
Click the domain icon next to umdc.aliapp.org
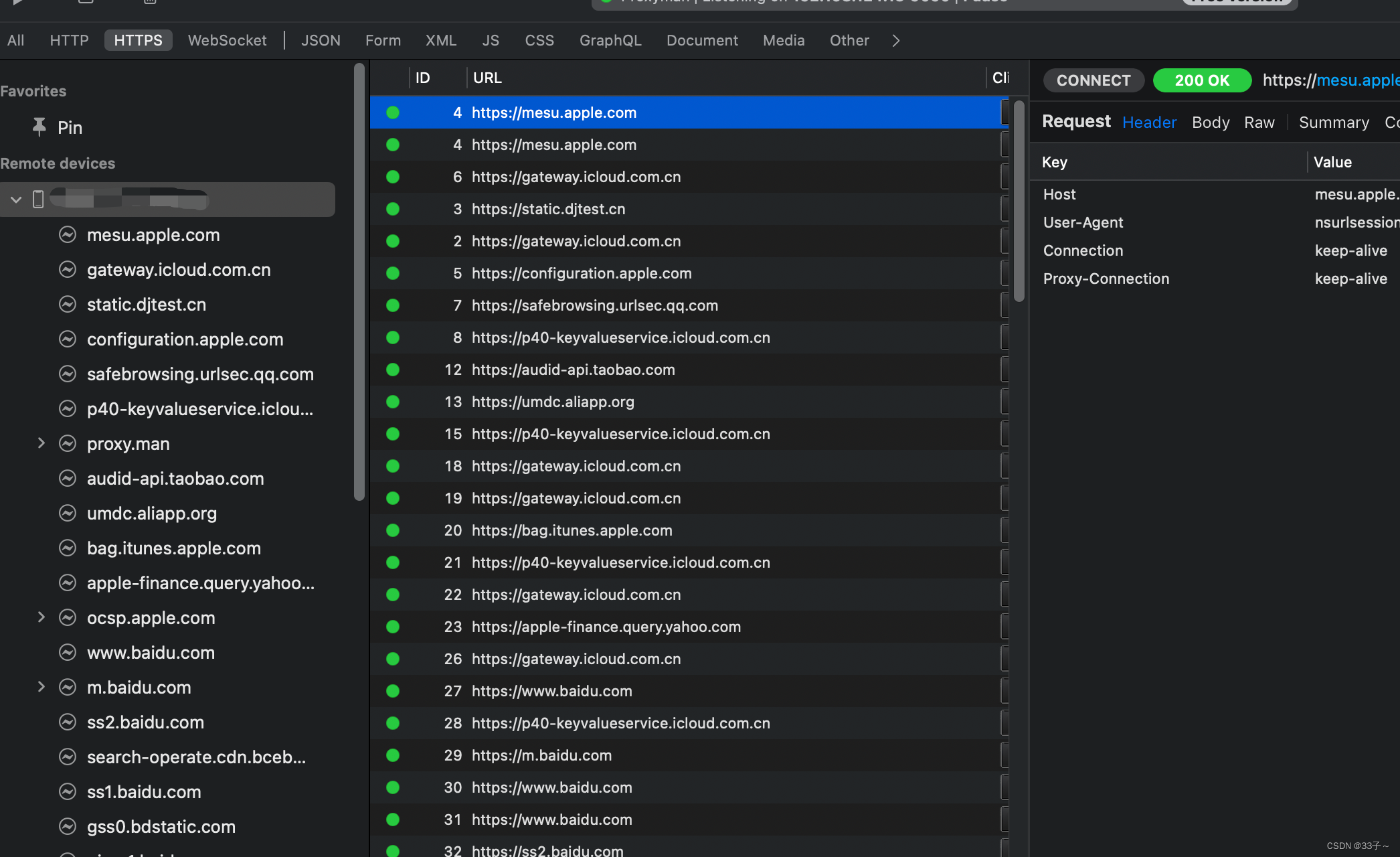click(x=68, y=514)
